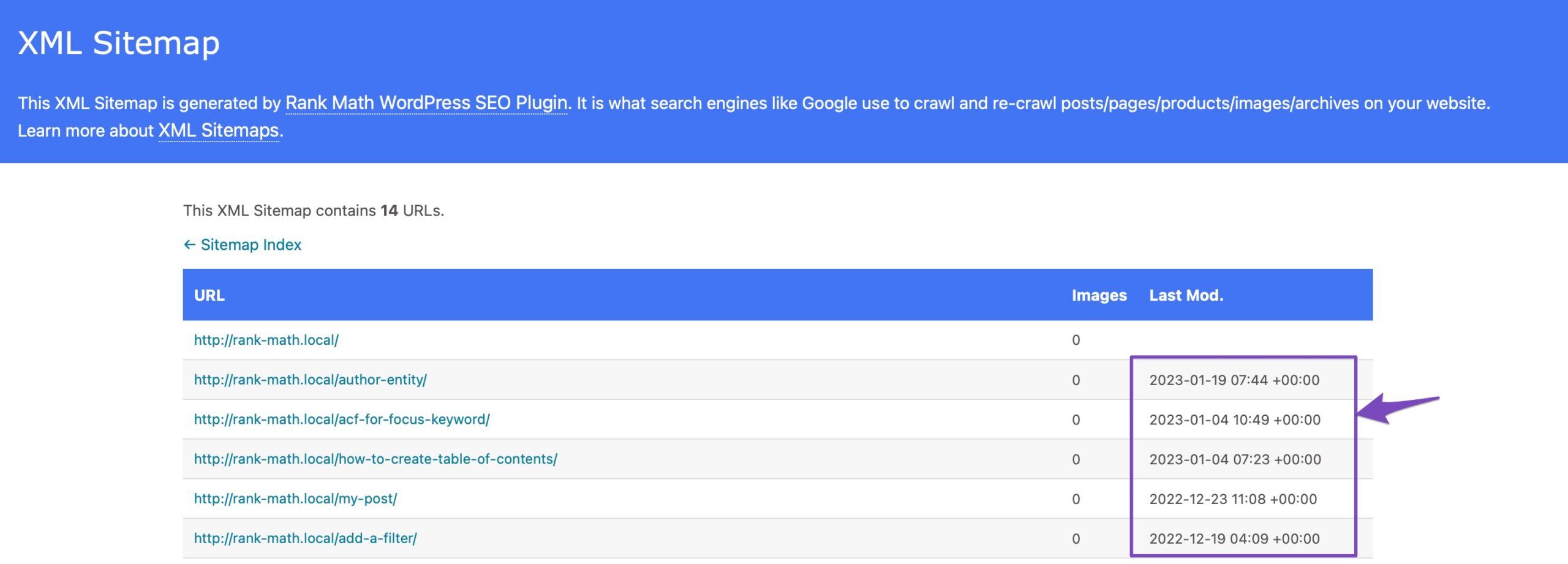Click the purple arrow annotation
This screenshot has height=564, width=1568.
(x=1396, y=408)
